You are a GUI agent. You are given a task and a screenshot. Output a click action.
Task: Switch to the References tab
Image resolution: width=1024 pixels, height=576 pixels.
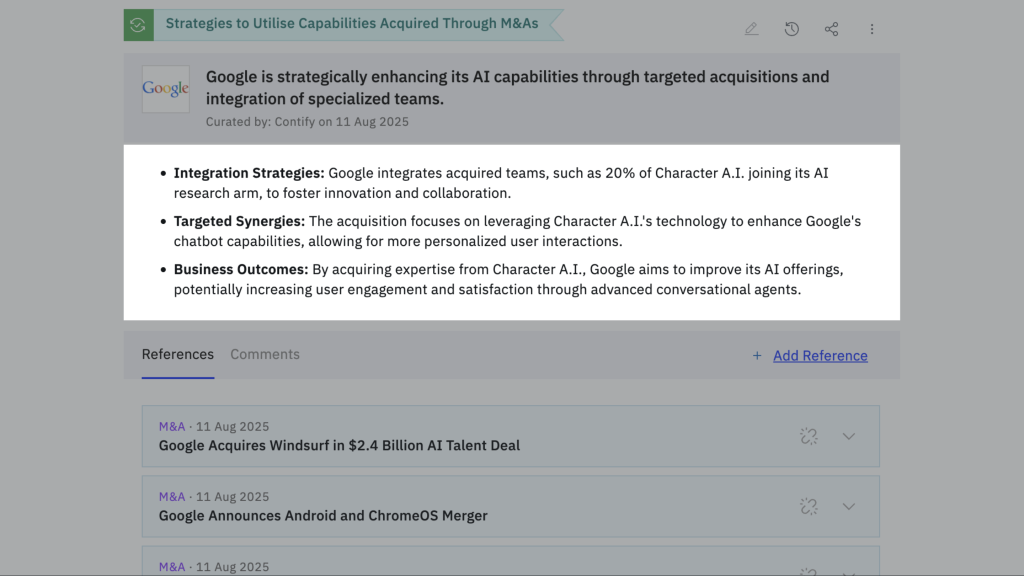coord(178,354)
